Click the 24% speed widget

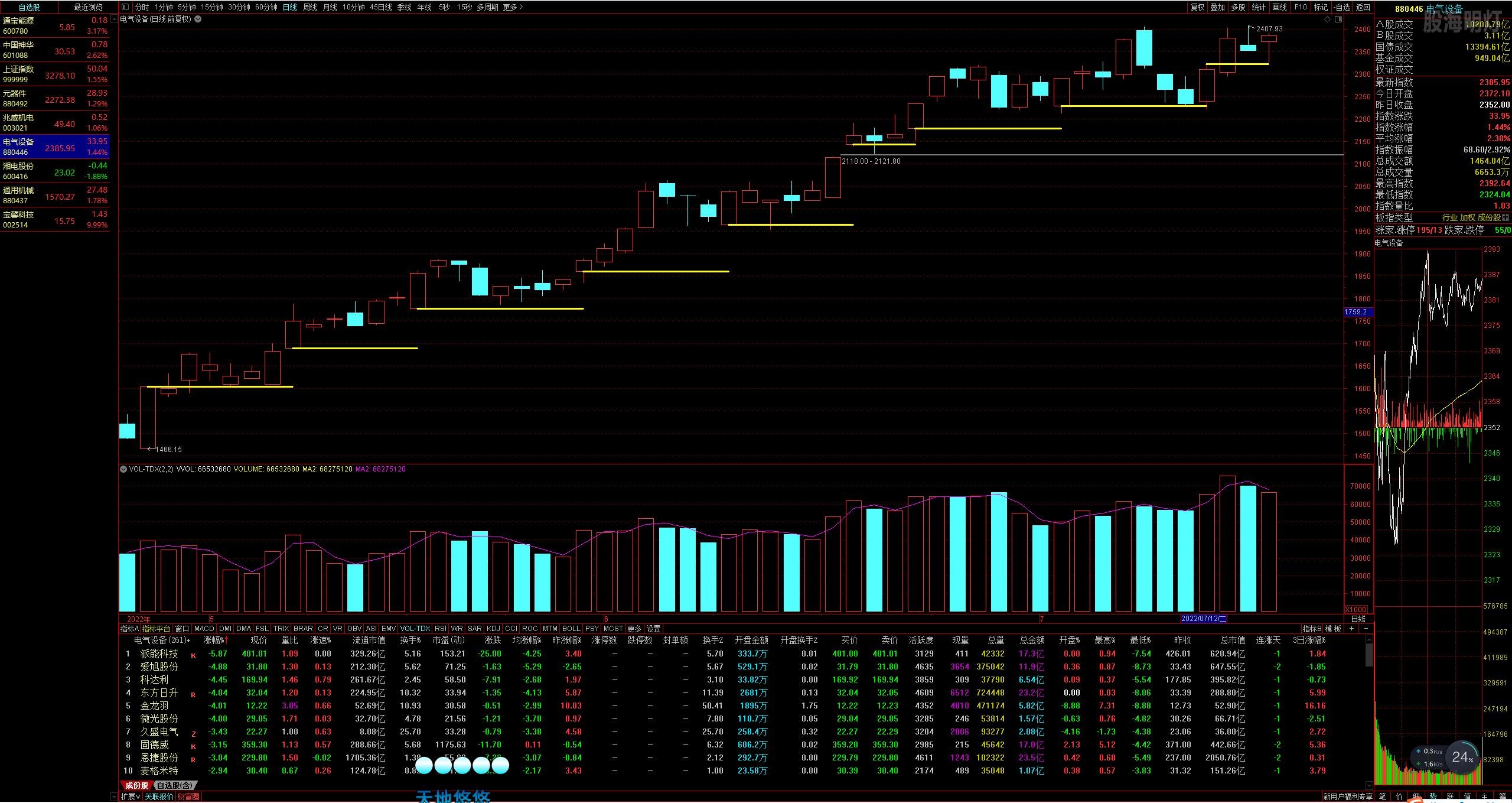(x=1462, y=758)
